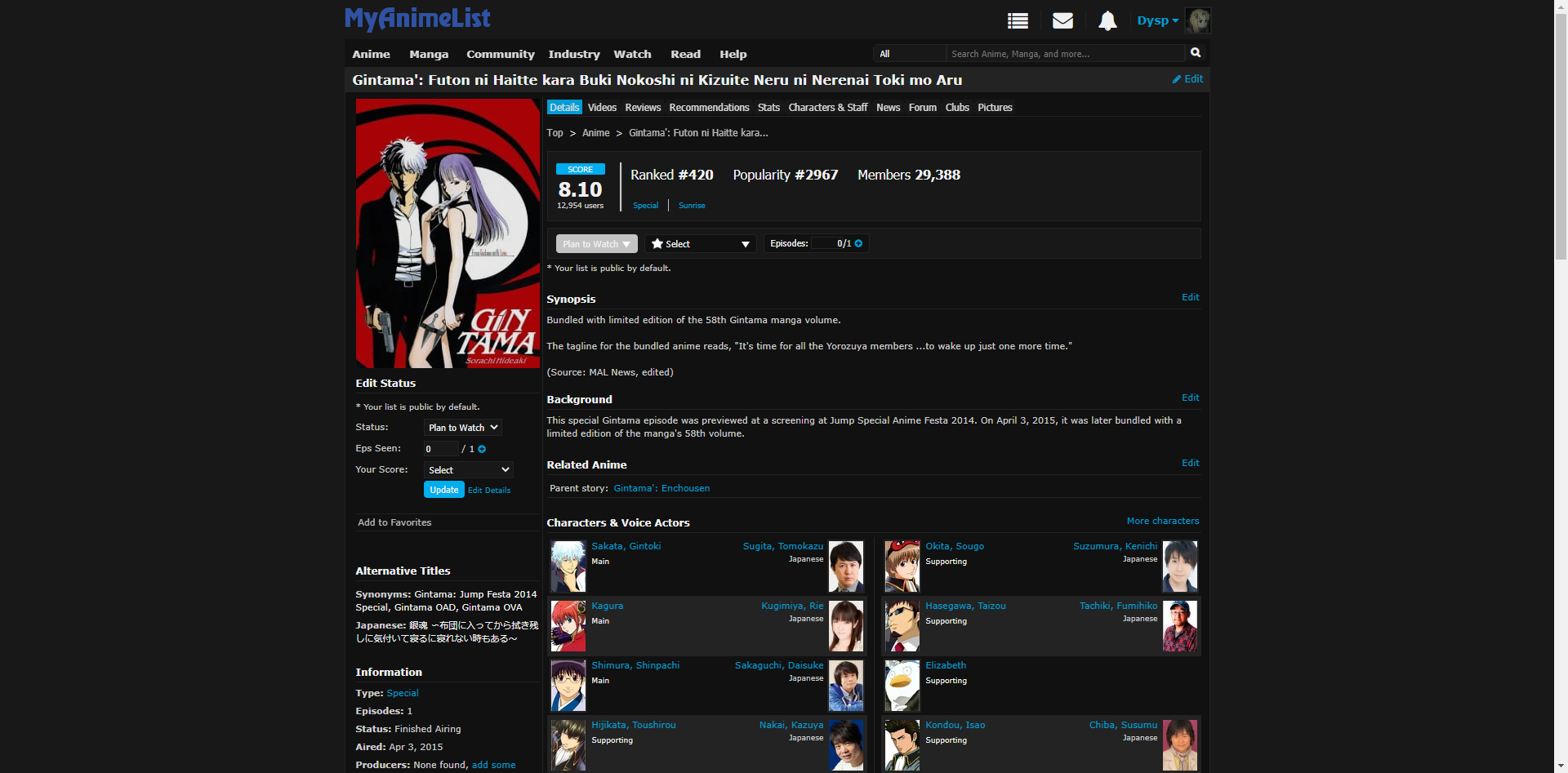Follow the Gintama': Enchousen parent story link

[x=661, y=489]
